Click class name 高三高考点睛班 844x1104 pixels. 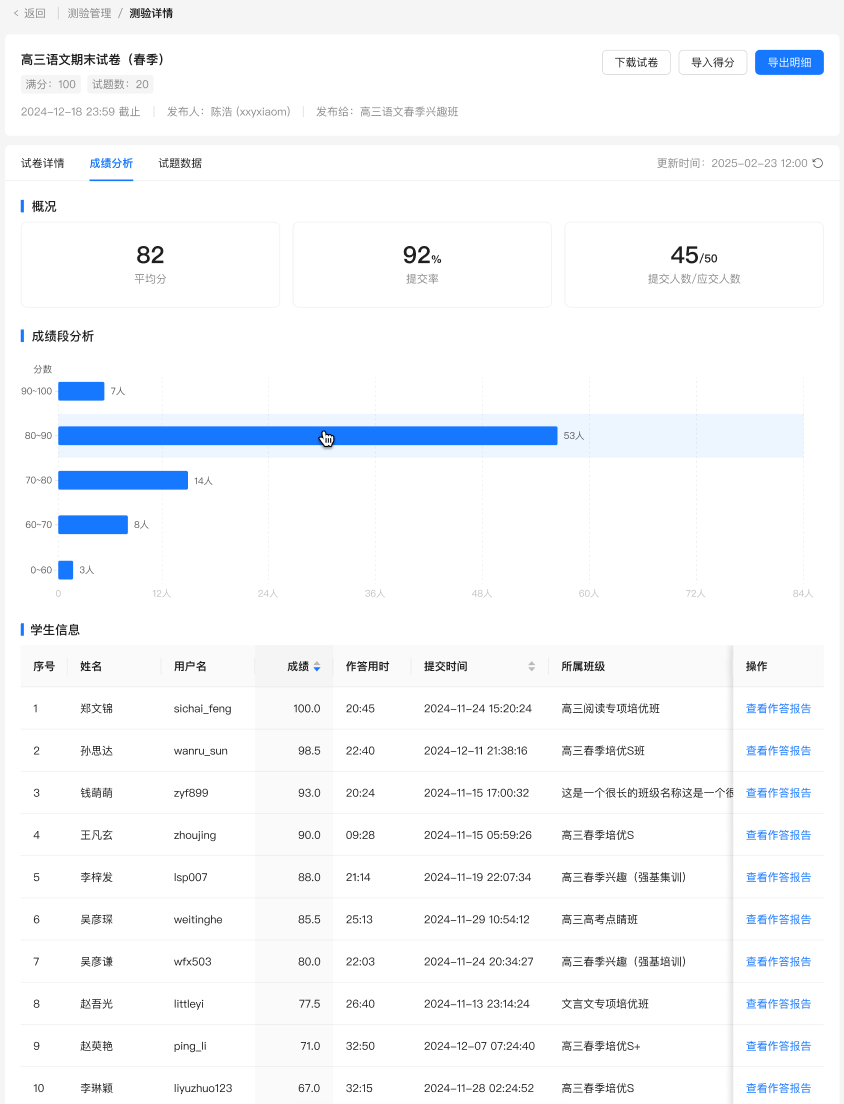click(x=600, y=920)
